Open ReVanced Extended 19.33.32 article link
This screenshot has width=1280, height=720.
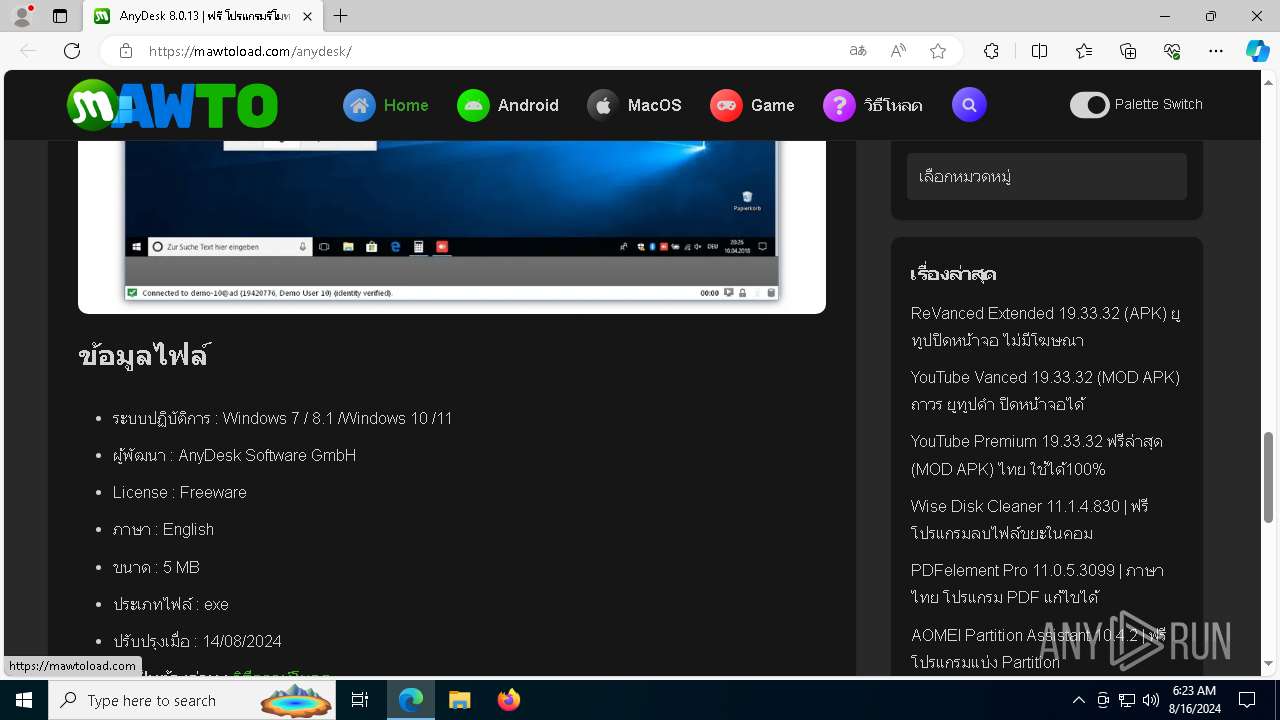tap(1045, 327)
